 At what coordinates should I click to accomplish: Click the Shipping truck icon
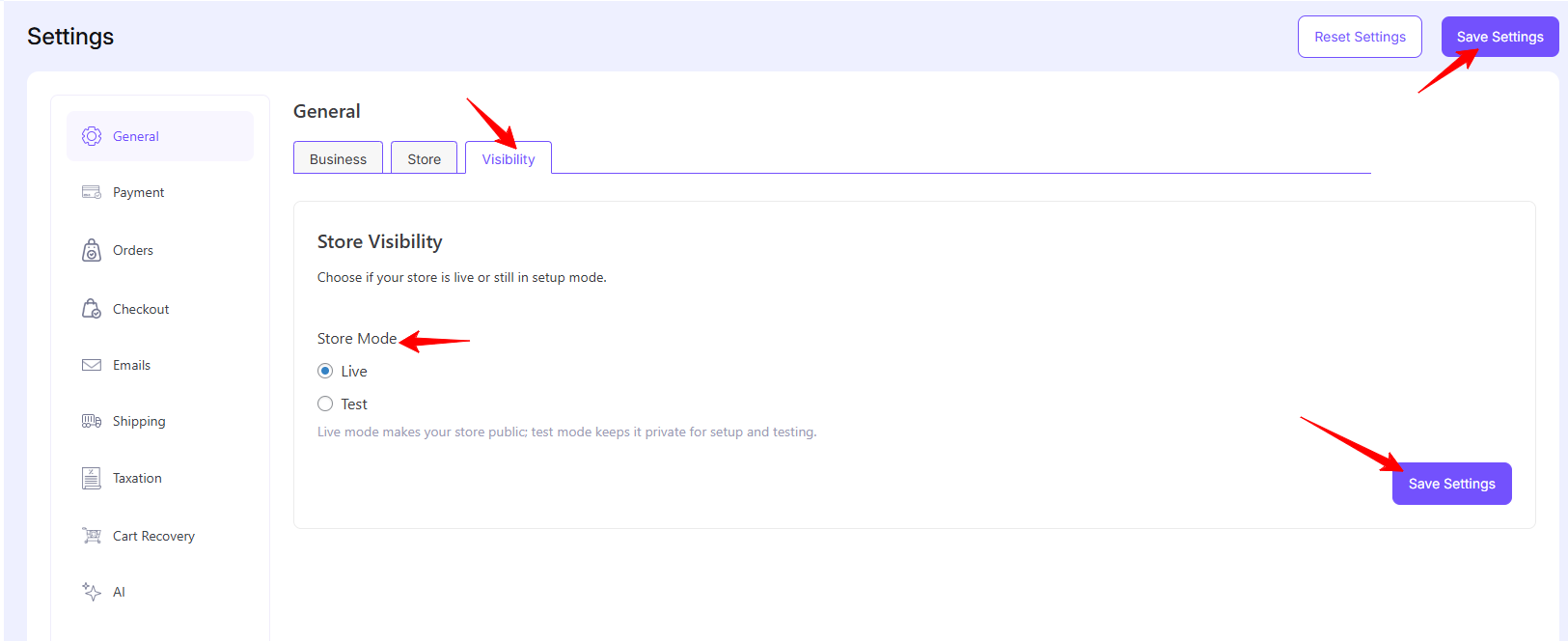pos(92,421)
